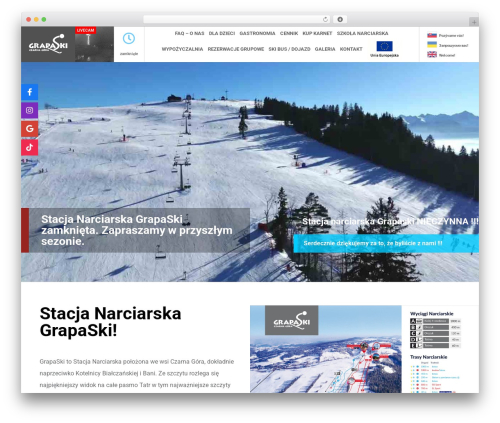Click the Welcome English text link
Viewport: 500px width, 423px height.
[x=447, y=55]
